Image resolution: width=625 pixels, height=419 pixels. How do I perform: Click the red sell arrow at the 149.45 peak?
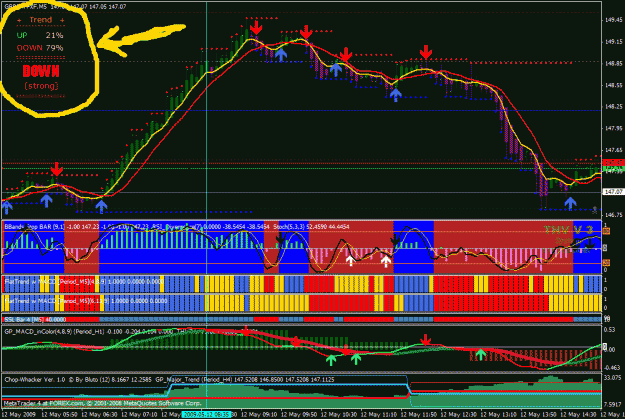click(256, 27)
